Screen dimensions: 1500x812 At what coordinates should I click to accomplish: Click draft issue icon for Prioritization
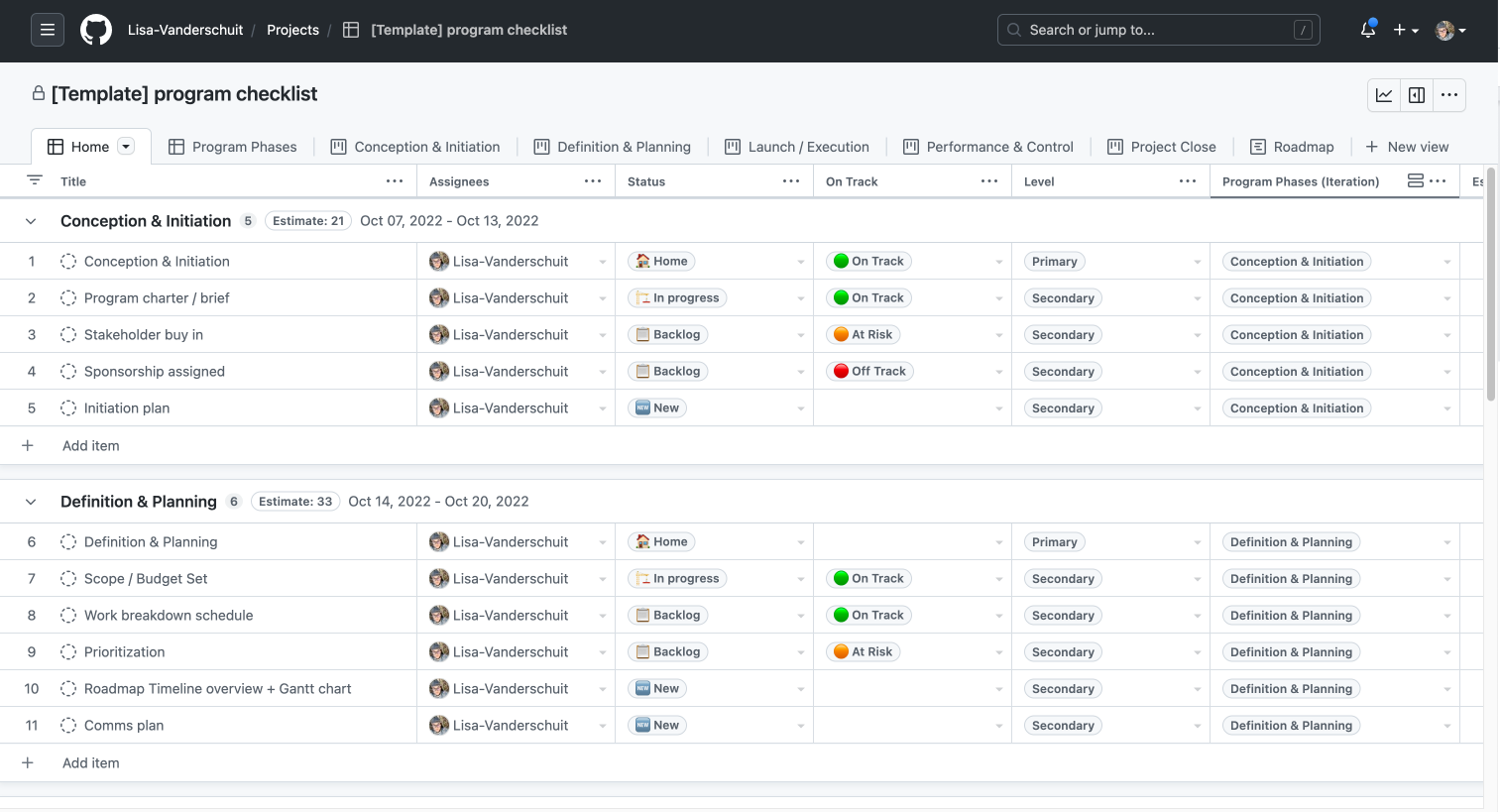point(68,651)
